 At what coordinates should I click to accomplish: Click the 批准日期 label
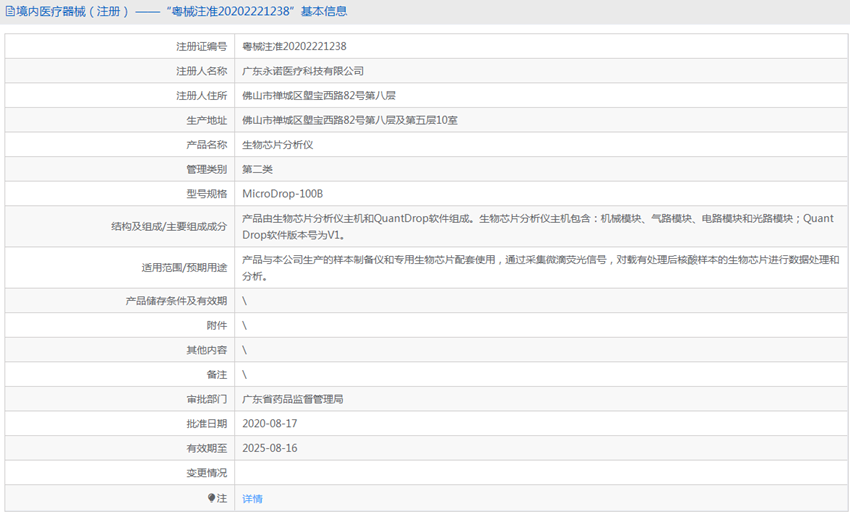coord(207,424)
